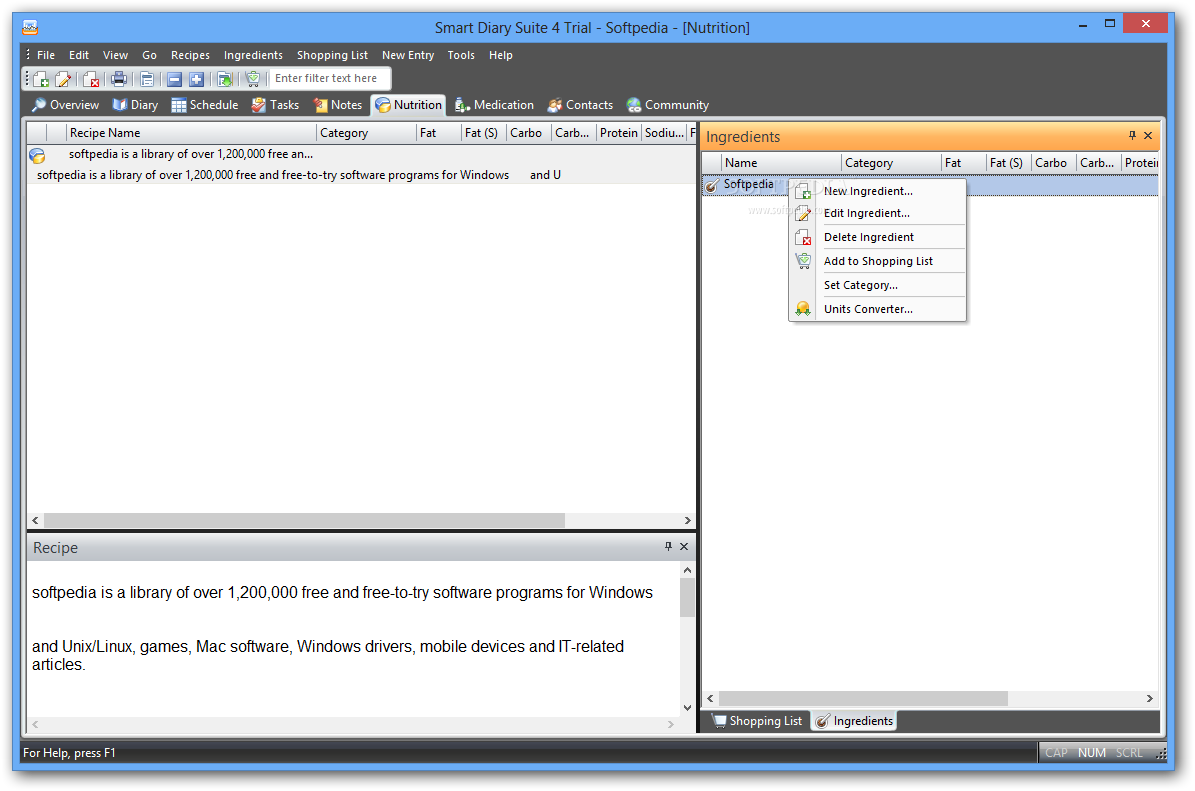This screenshot has height=791, width=1195.
Task: Close the Ingredients panel
Action: pos(1148,136)
